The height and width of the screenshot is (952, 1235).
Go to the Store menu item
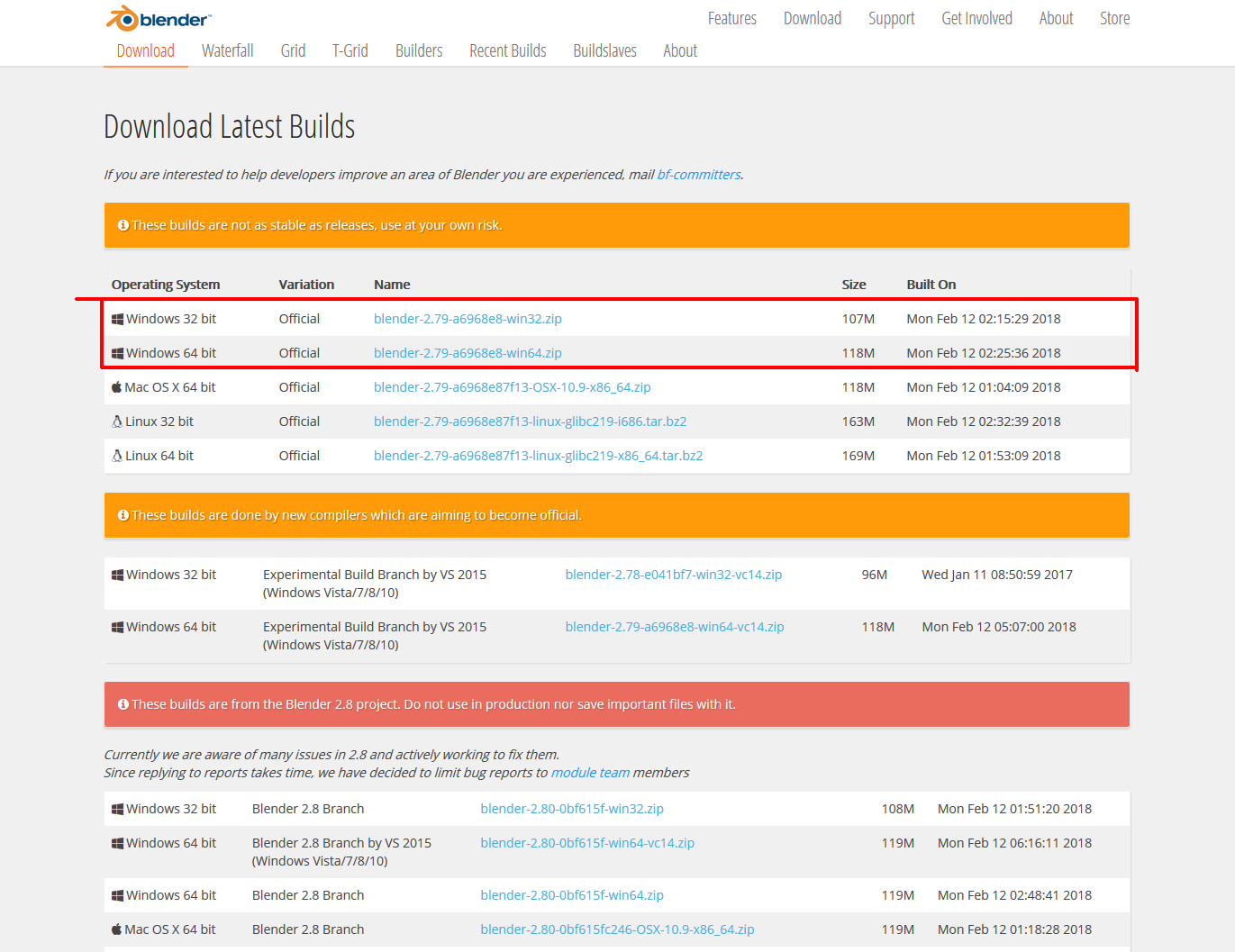pyautogui.click(x=1114, y=18)
